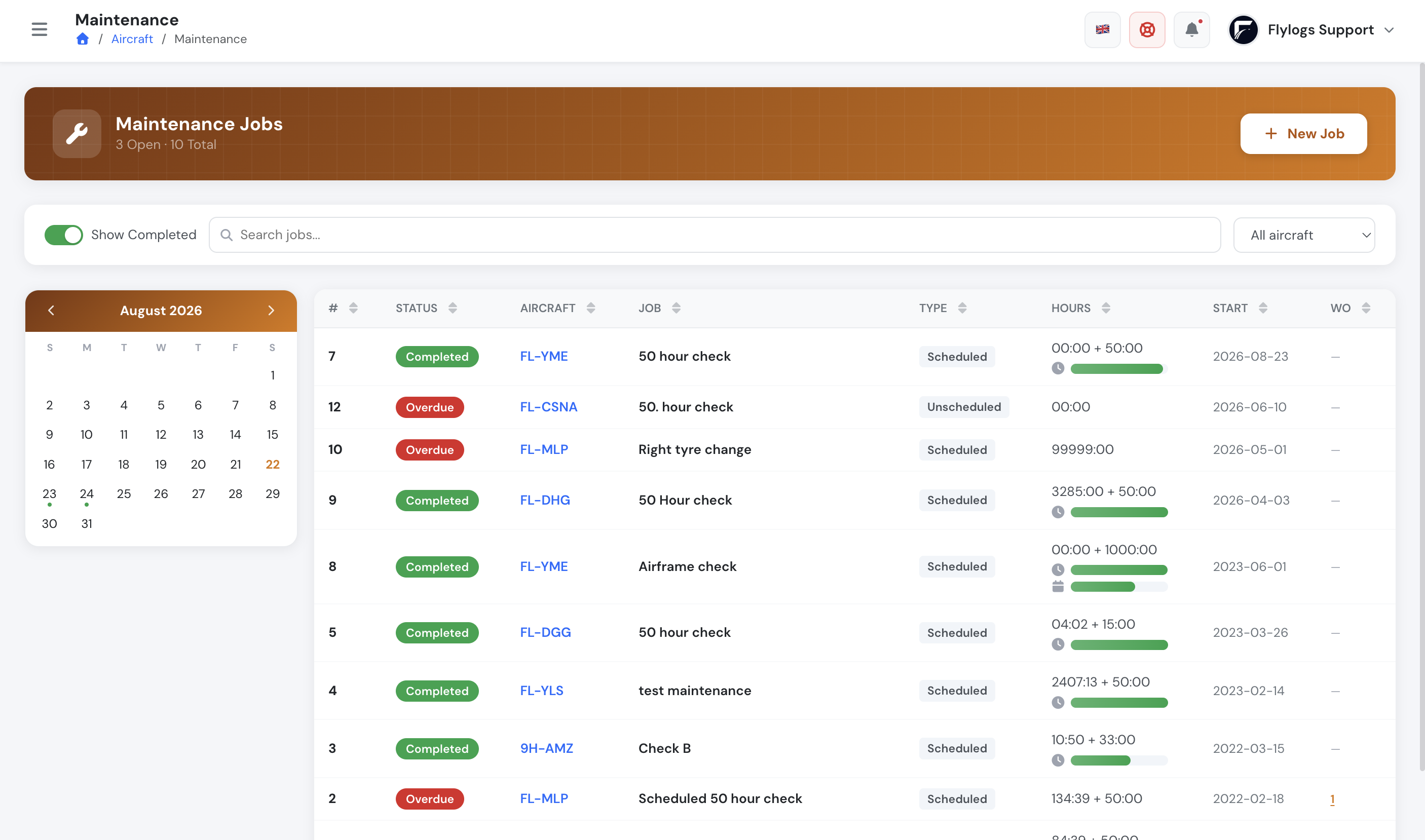This screenshot has width=1425, height=840.
Task: Select August 23 in the calendar
Action: click(49, 493)
